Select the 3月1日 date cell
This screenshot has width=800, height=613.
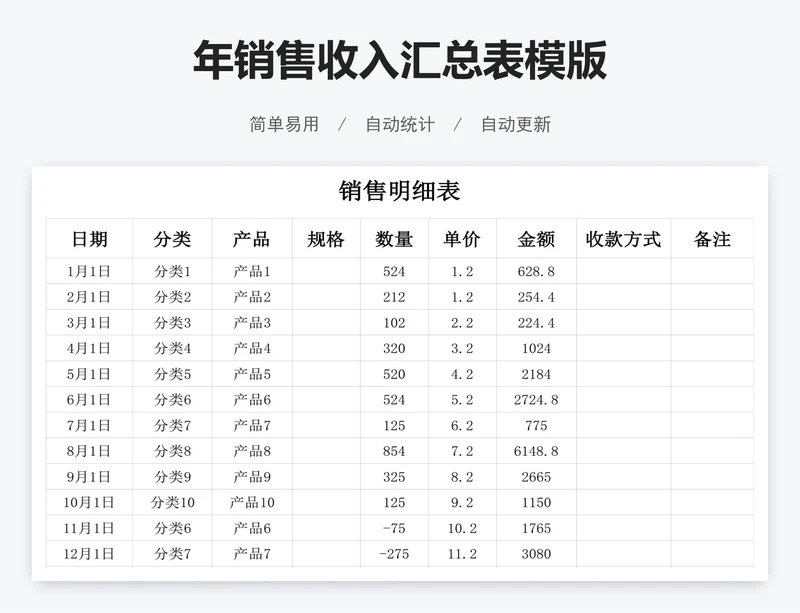pos(89,323)
